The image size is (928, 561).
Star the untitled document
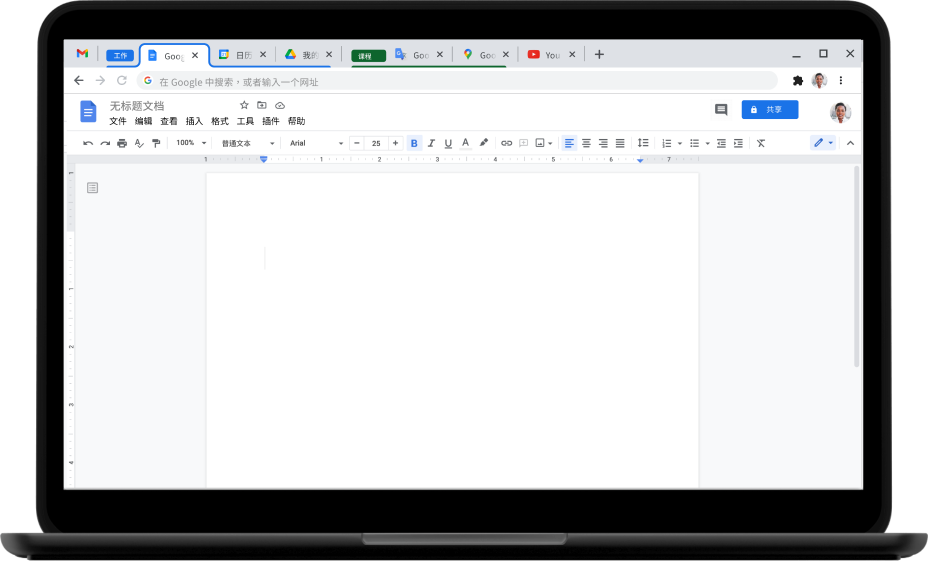pyautogui.click(x=244, y=105)
